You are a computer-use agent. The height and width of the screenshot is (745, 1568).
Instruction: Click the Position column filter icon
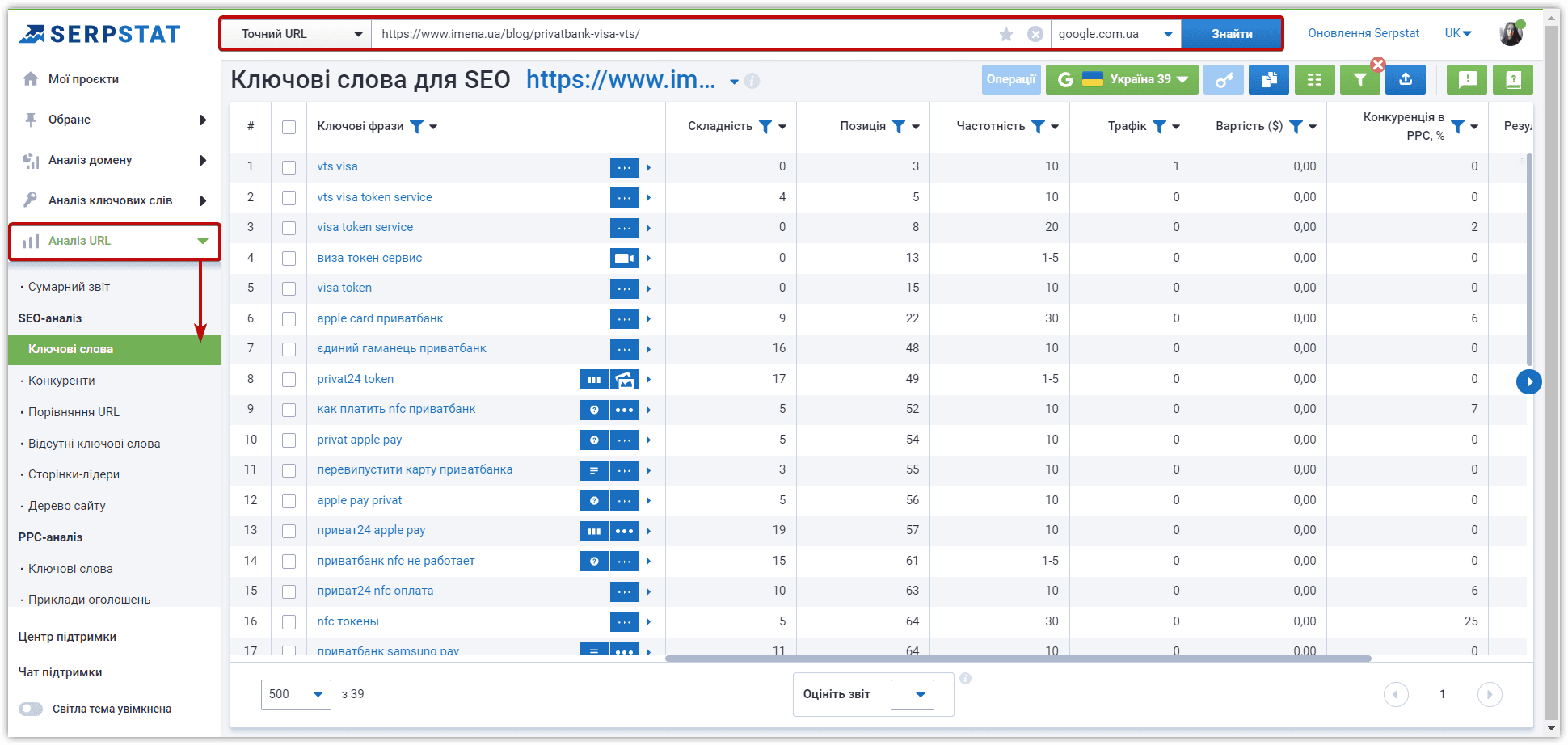(x=899, y=126)
